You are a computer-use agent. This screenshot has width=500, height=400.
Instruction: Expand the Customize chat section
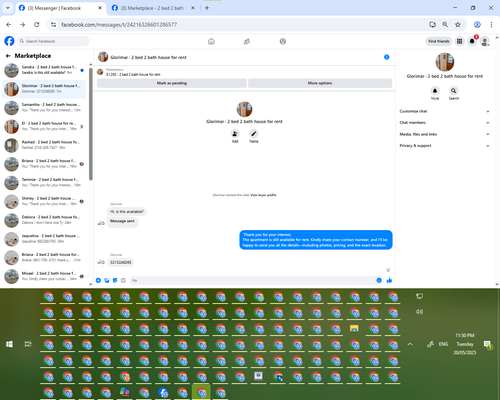[444, 111]
